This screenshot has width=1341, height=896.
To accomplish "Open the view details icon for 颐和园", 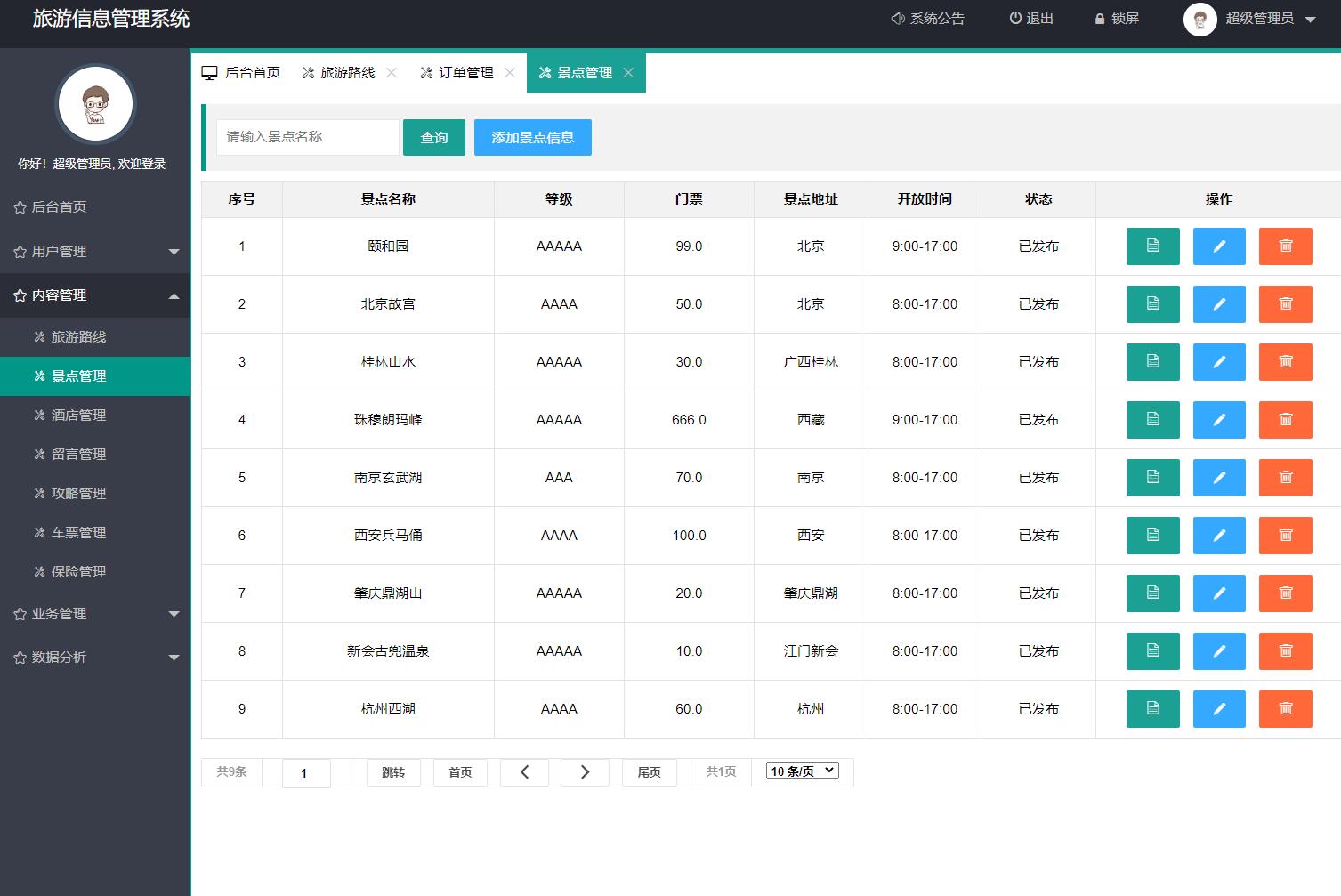I will (1152, 246).
